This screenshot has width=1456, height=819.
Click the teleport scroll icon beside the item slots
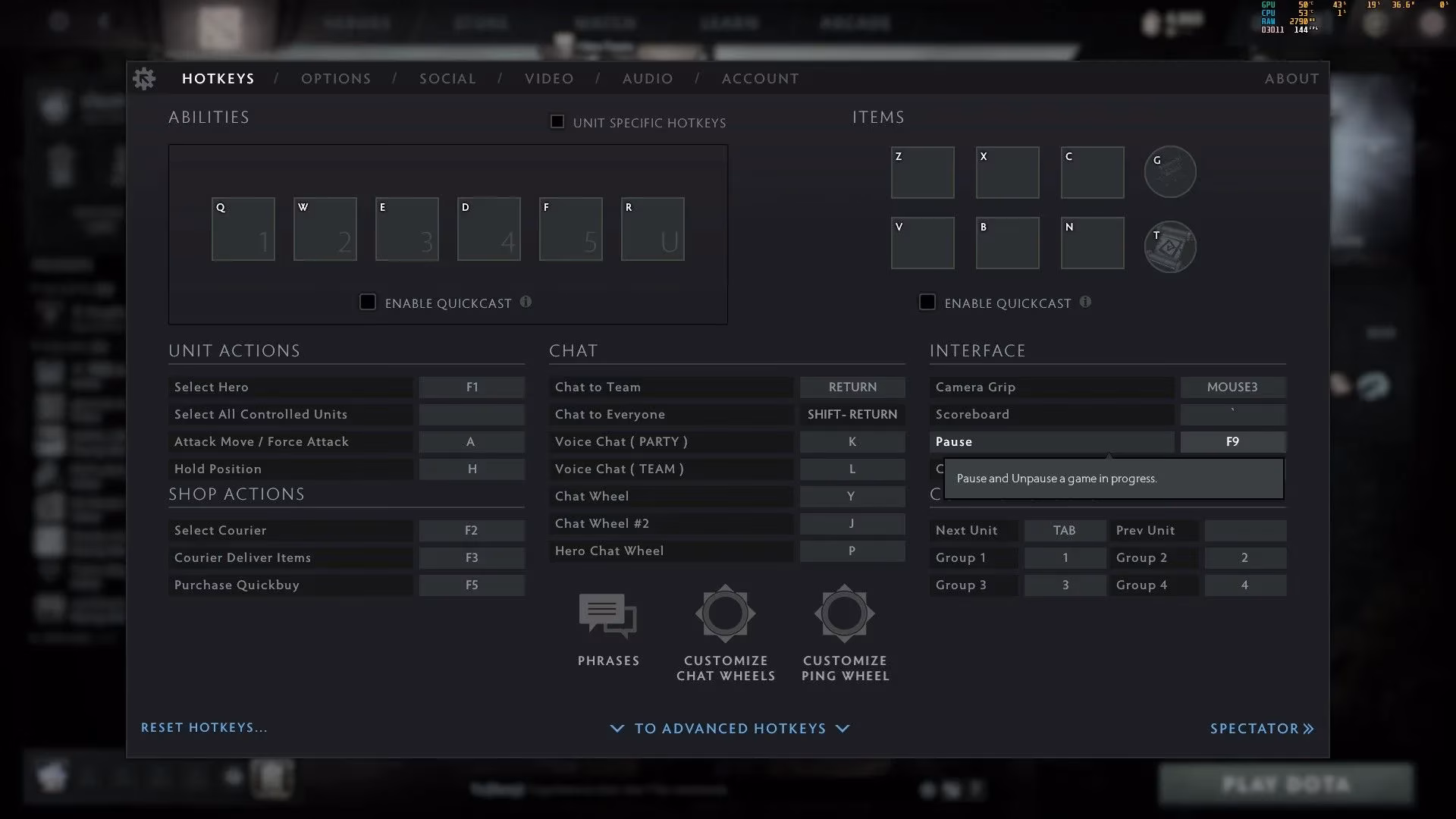[x=1169, y=246]
